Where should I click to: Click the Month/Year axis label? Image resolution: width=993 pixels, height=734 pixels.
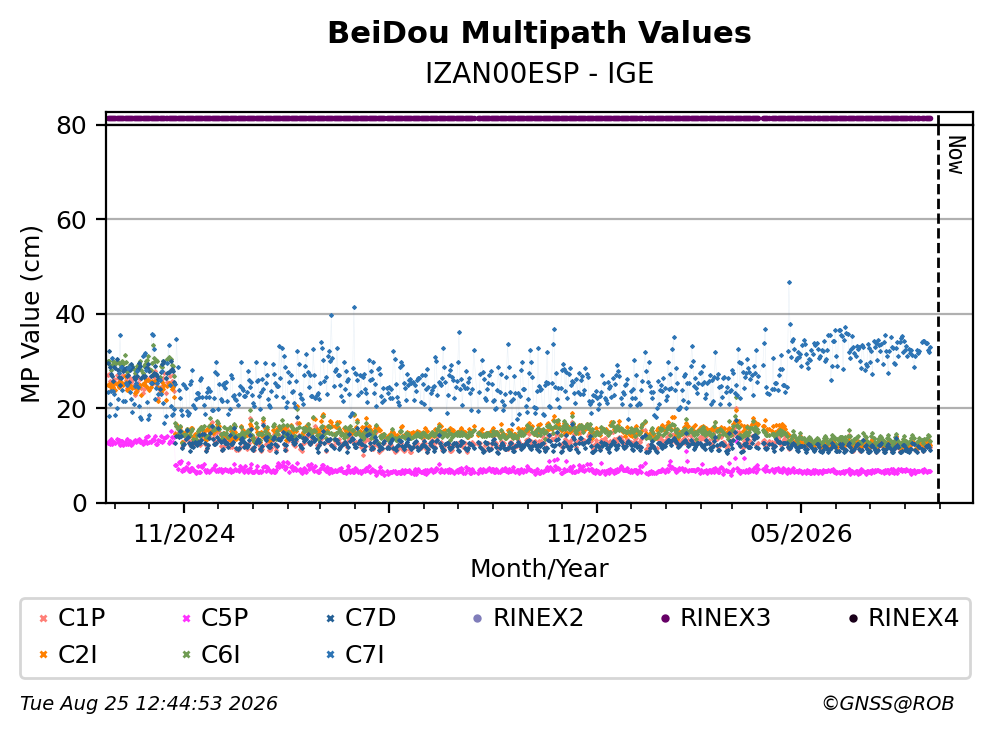[539, 569]
